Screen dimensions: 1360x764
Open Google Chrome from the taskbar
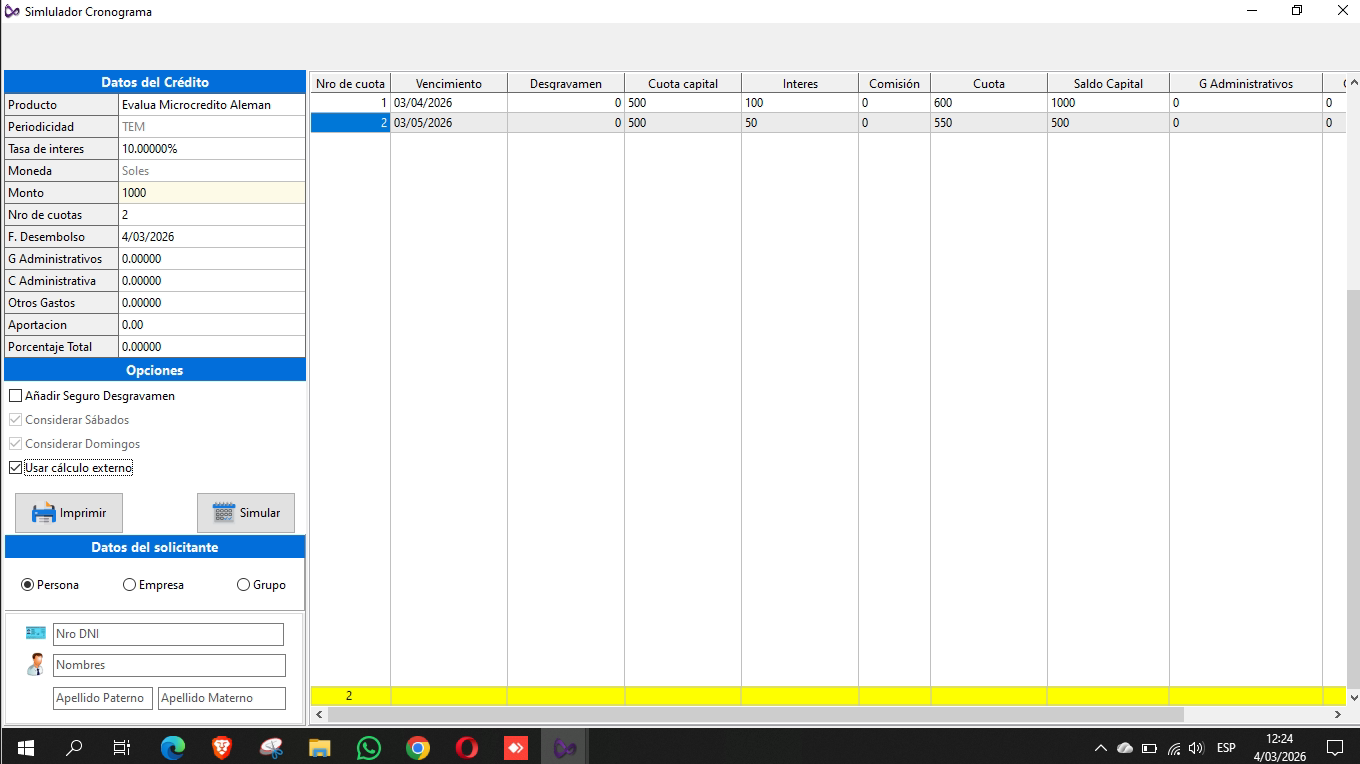tap(418, 747)
